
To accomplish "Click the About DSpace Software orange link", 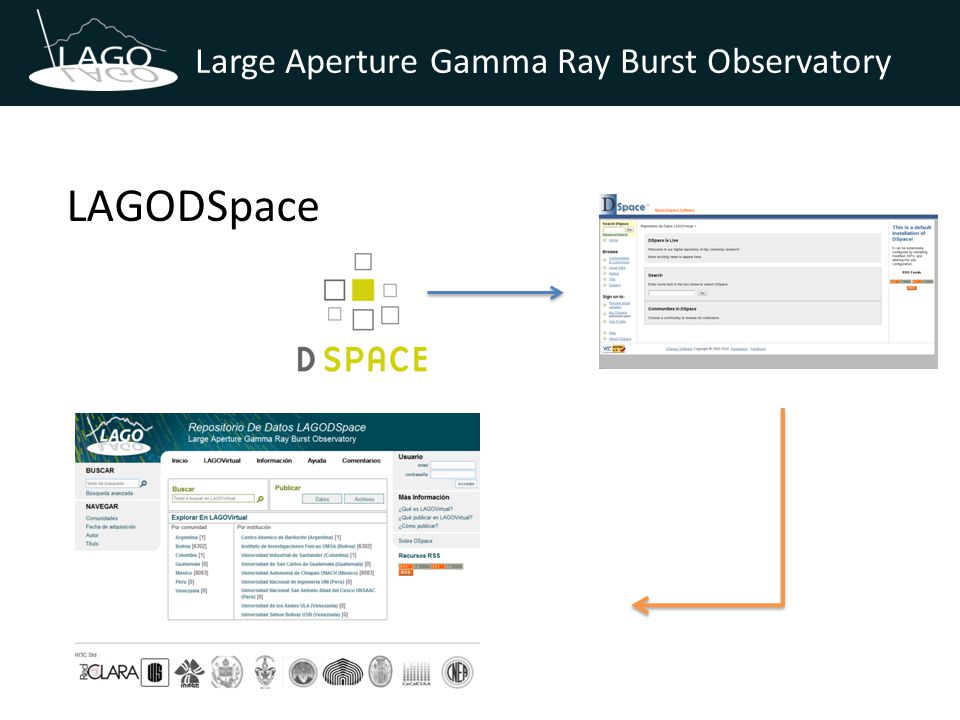I will (674, 210).
